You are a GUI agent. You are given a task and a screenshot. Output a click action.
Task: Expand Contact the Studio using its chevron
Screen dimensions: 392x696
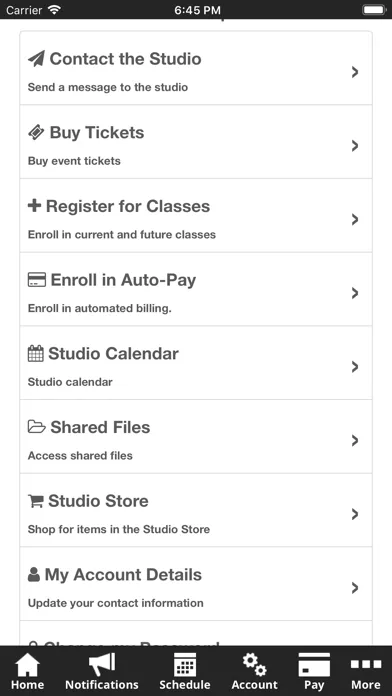point(354,72)
